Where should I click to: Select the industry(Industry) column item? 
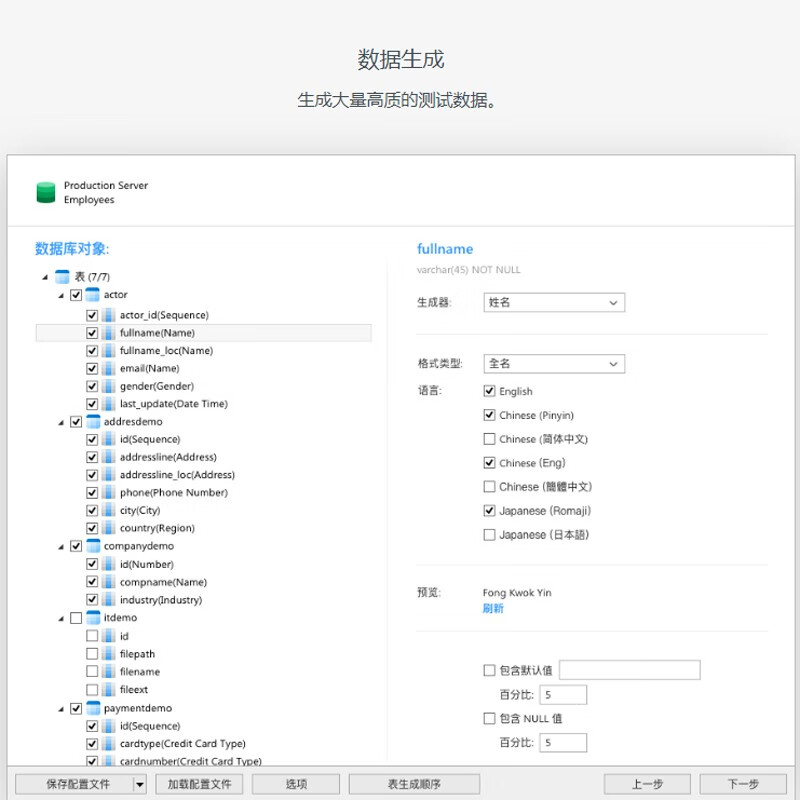click(x=160, y=600)
